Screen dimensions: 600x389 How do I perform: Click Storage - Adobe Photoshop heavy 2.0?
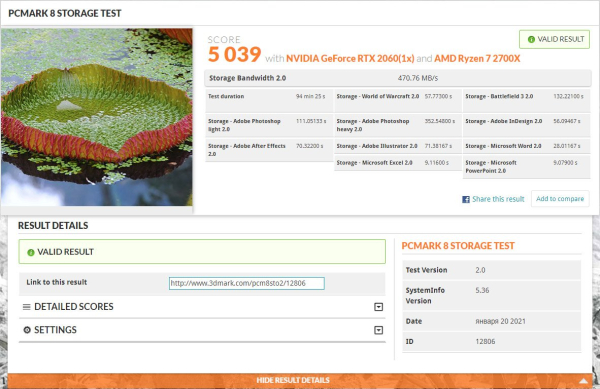point(373,125)
